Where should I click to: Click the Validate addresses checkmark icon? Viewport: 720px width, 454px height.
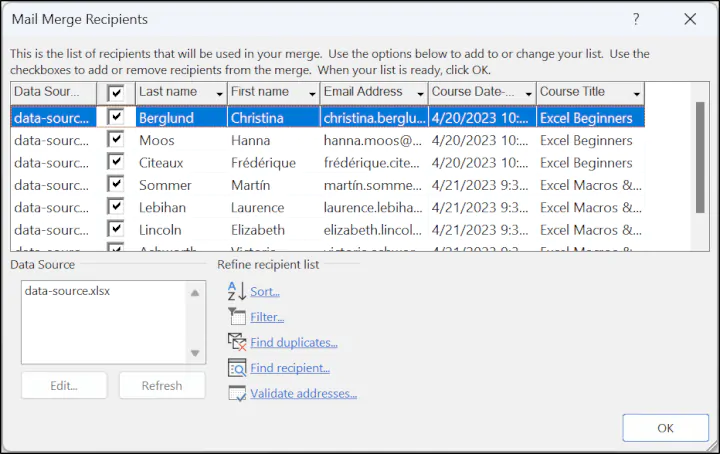coord(236,394)
